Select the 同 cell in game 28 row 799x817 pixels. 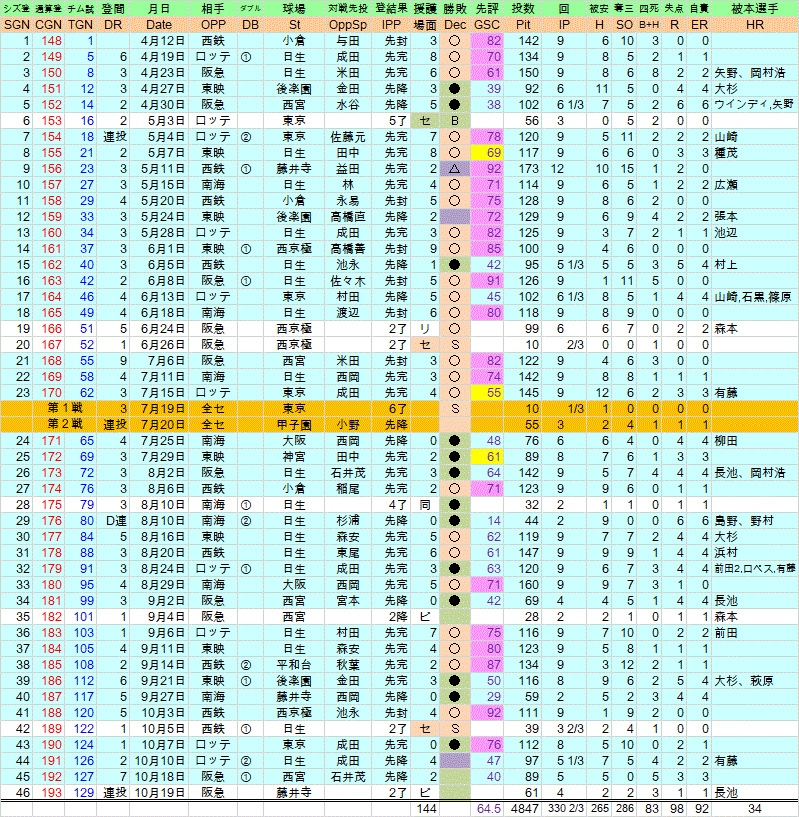[x=425, y=505]
